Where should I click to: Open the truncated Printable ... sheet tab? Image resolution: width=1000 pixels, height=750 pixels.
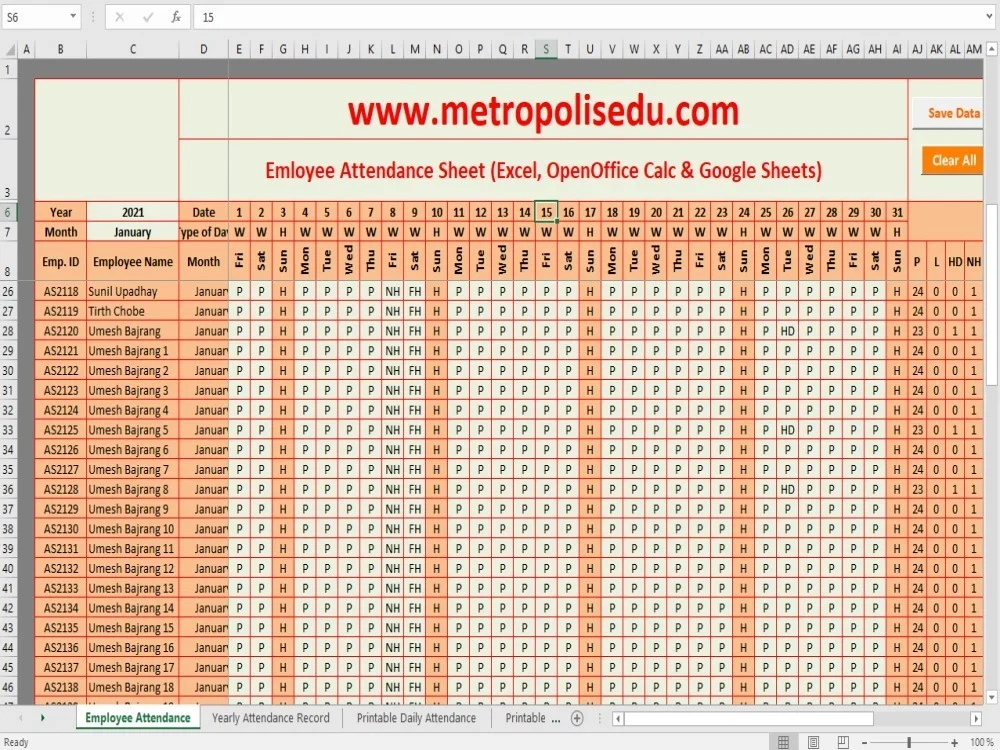pyautogui.click(x=533, y=718)
